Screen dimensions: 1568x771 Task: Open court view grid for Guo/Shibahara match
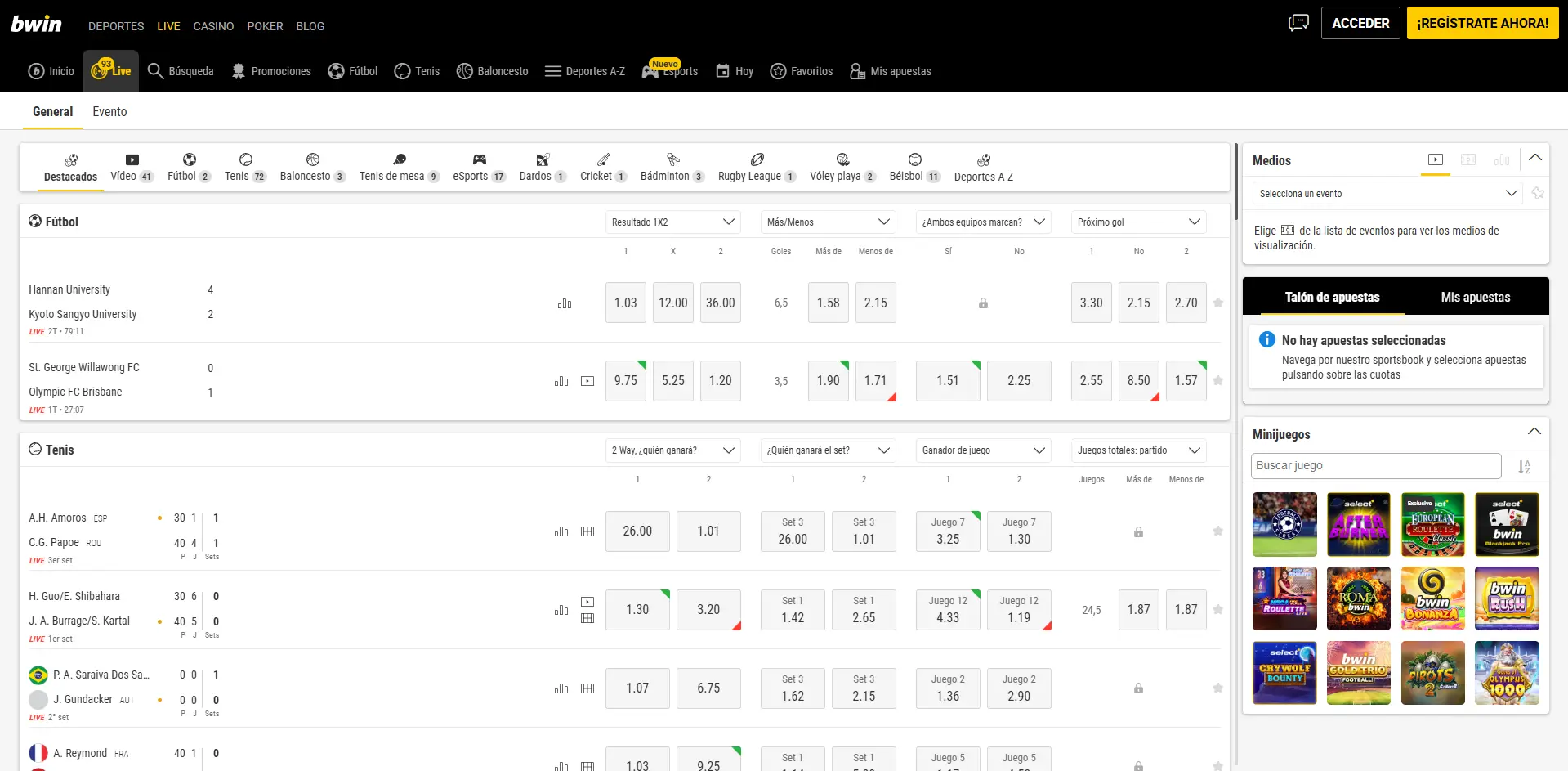tap(587, 619)
